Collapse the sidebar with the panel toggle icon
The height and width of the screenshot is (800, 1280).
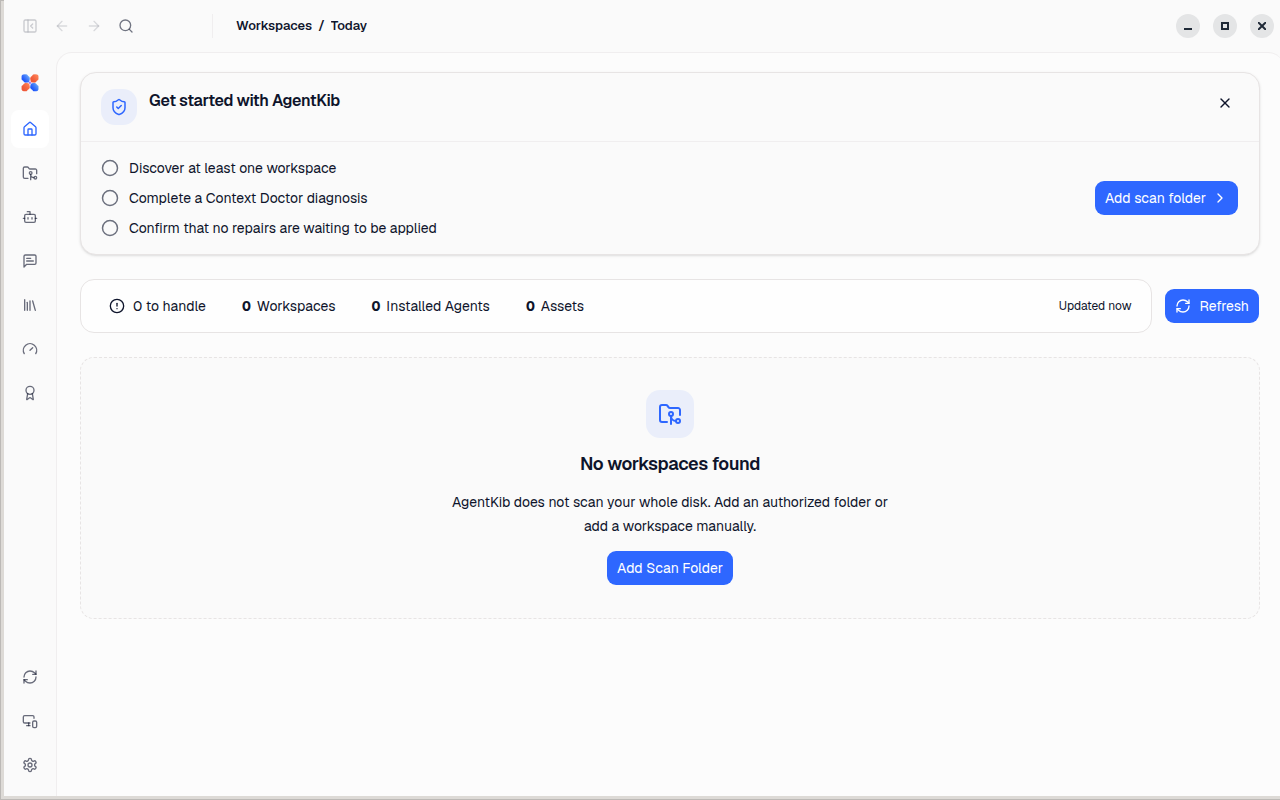tap(30, 26)
